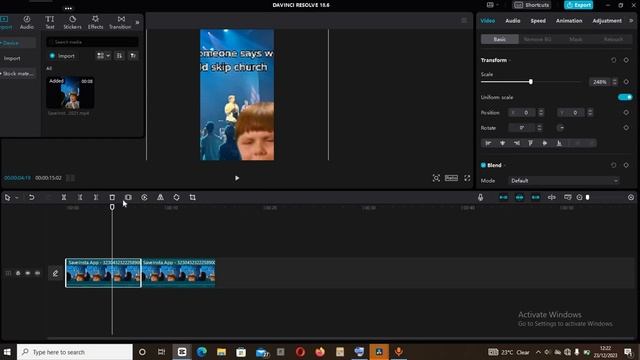The height and width of the screenshot is (360, 640).
Task: Align clip to the bottom
Action: point(559,143)
